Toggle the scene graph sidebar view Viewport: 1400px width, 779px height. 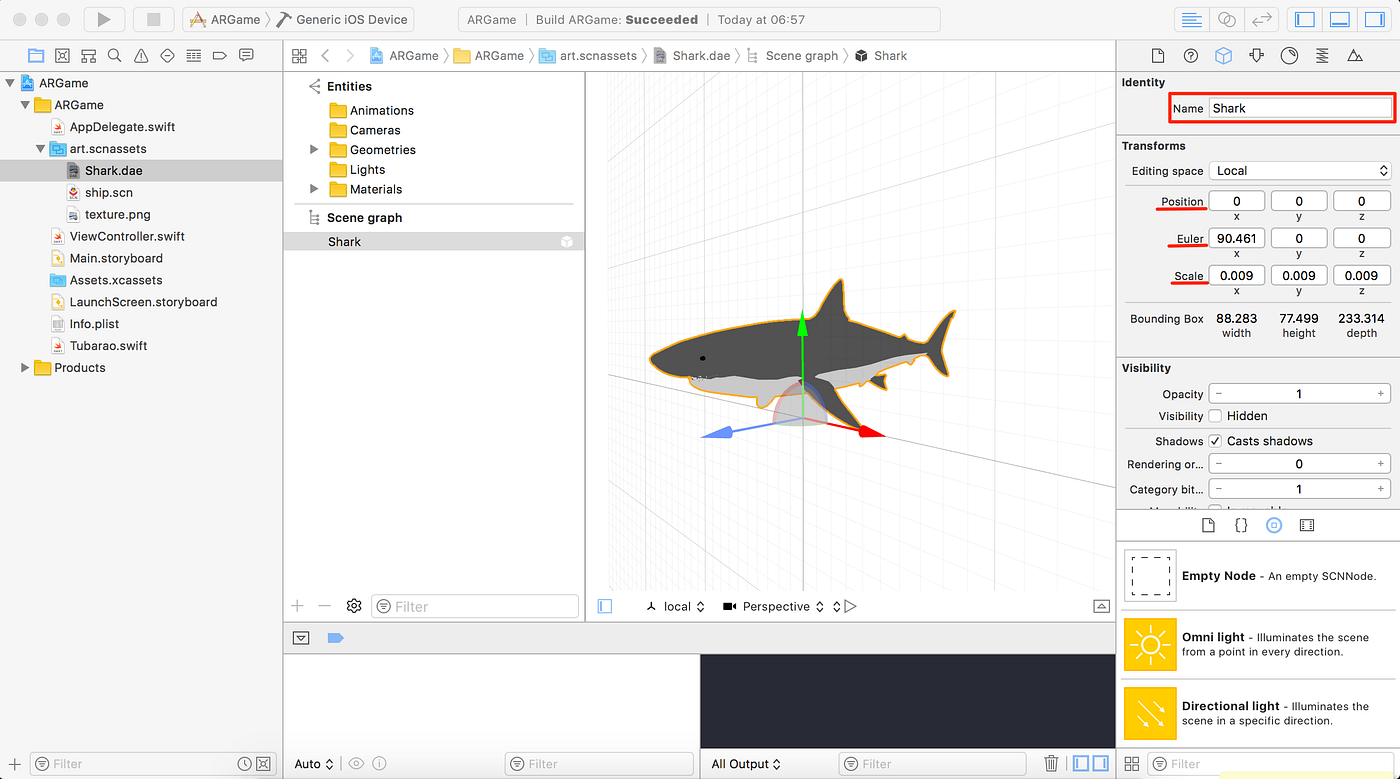point(605,606)
